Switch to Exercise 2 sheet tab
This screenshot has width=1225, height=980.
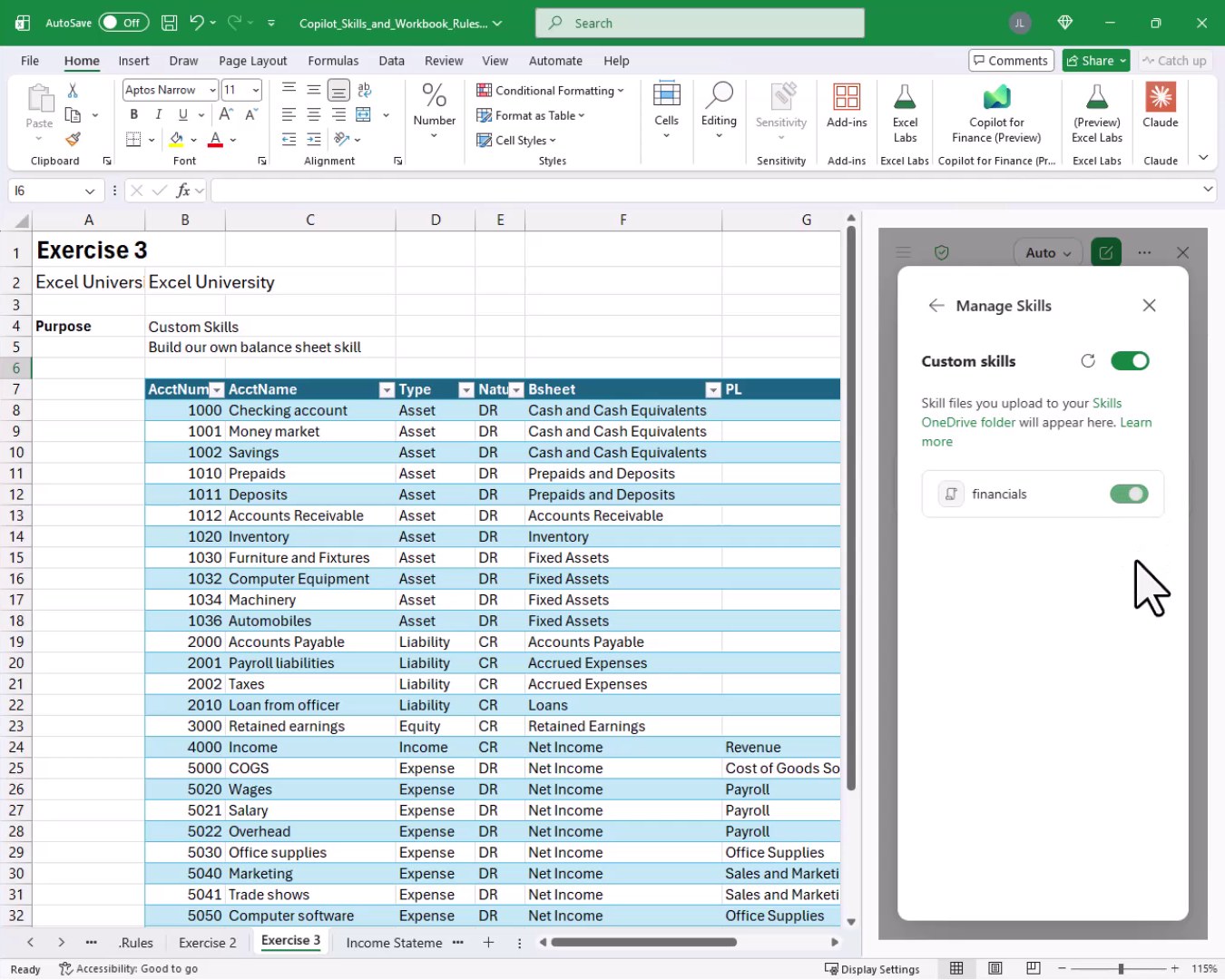coord(208,943)
